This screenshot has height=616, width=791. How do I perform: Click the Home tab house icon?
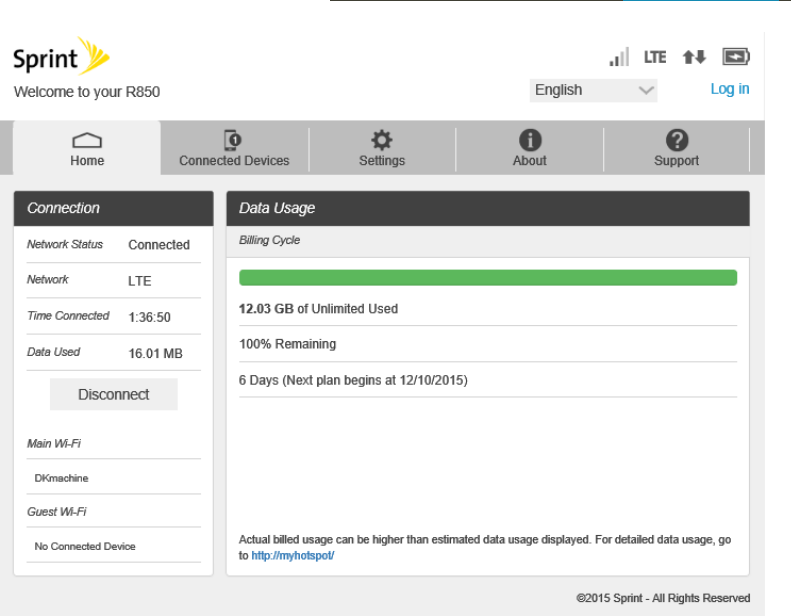coord(87,140)
